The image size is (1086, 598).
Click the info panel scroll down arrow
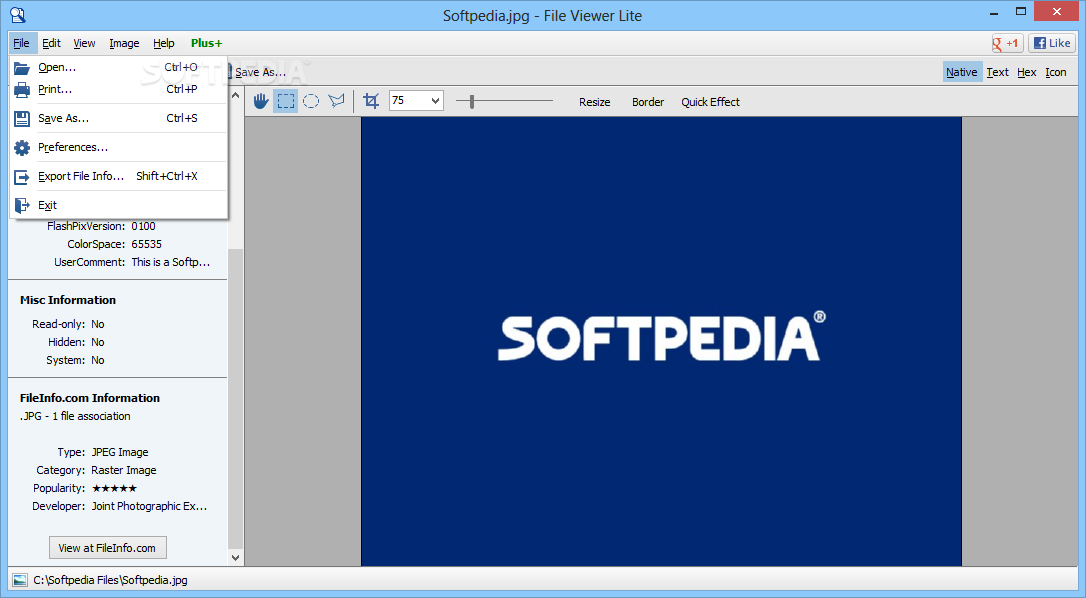[235, 557]
